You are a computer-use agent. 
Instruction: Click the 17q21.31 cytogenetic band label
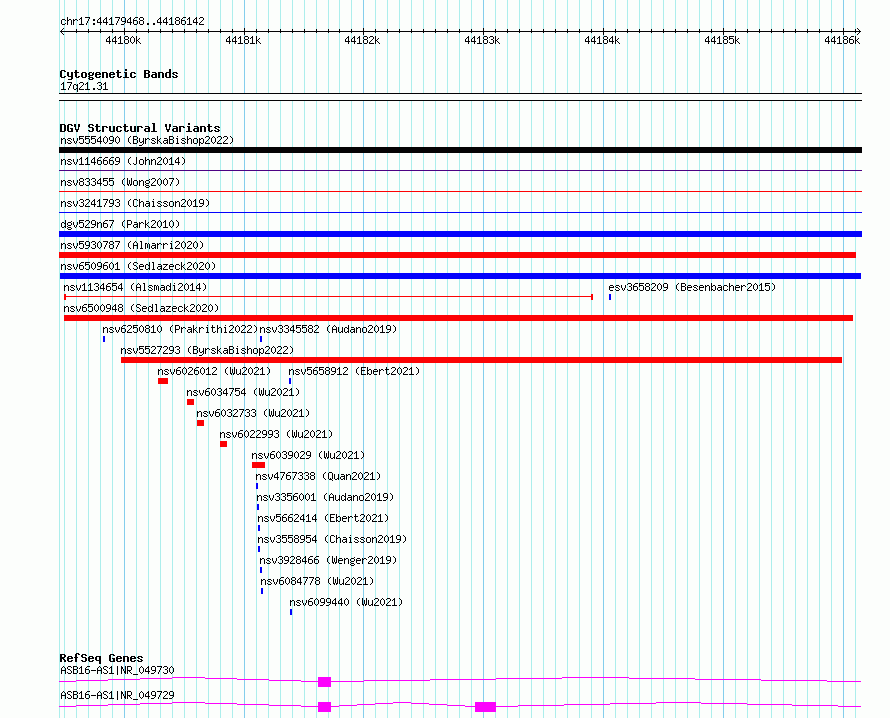click(x=84, y=86)
